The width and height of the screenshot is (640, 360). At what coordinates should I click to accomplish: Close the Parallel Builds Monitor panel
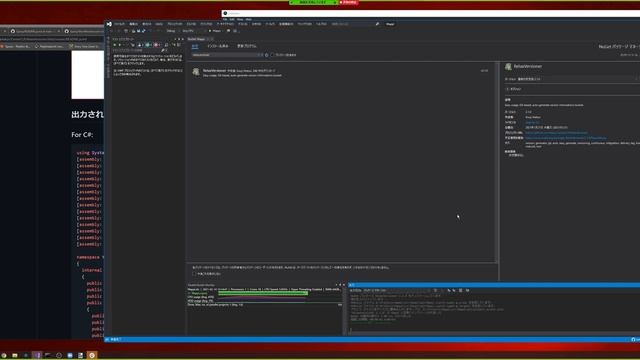[344, 285]
